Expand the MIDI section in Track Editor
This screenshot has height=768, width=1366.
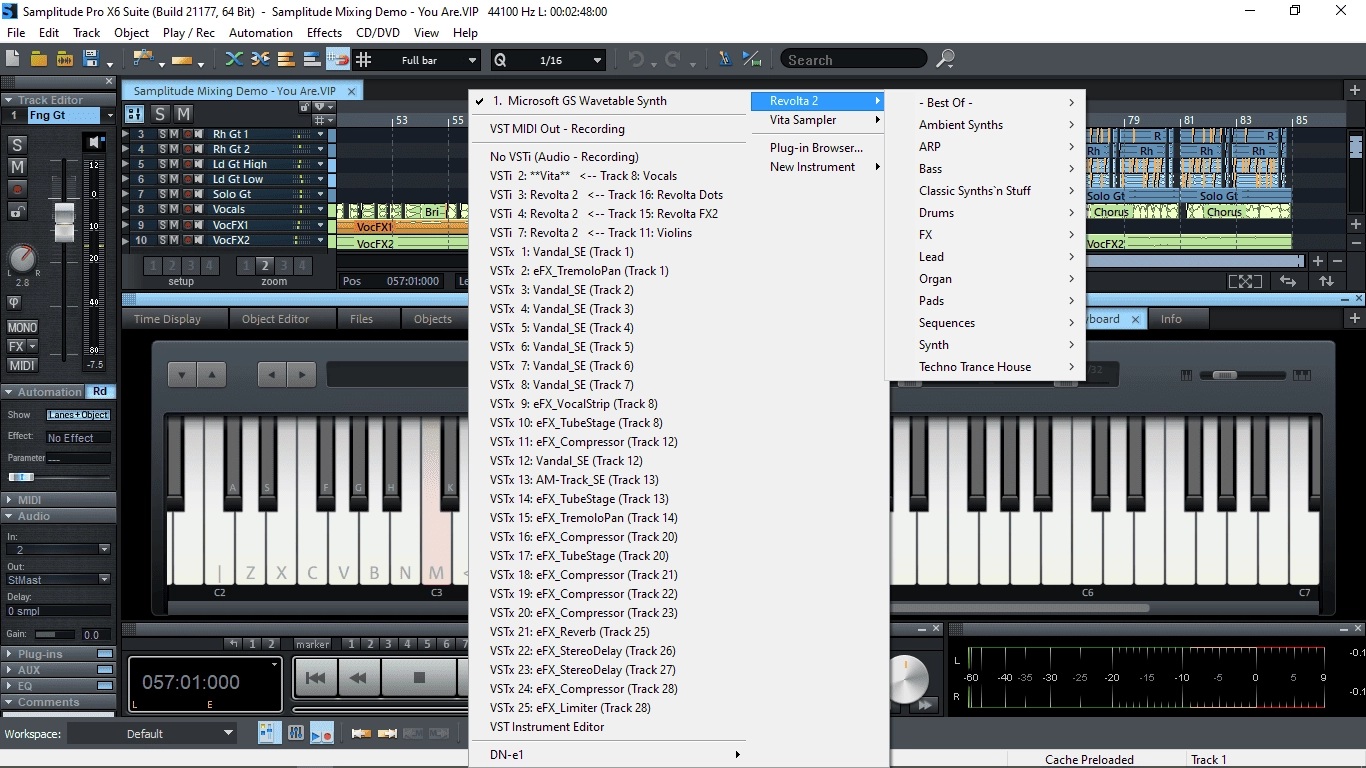(x=9, y=500)
